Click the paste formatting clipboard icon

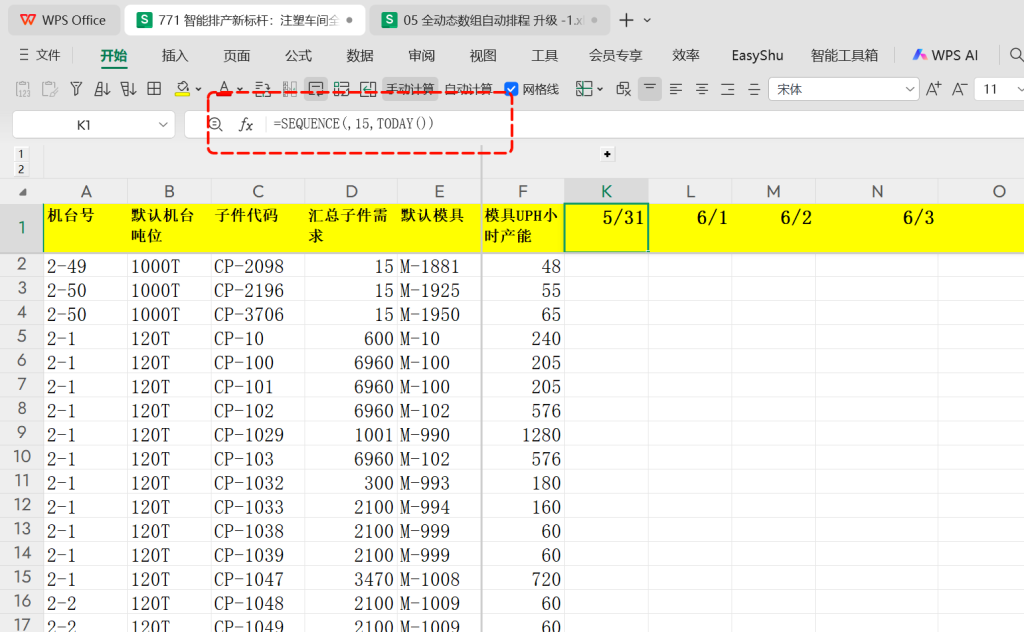(x=50, y=89)
